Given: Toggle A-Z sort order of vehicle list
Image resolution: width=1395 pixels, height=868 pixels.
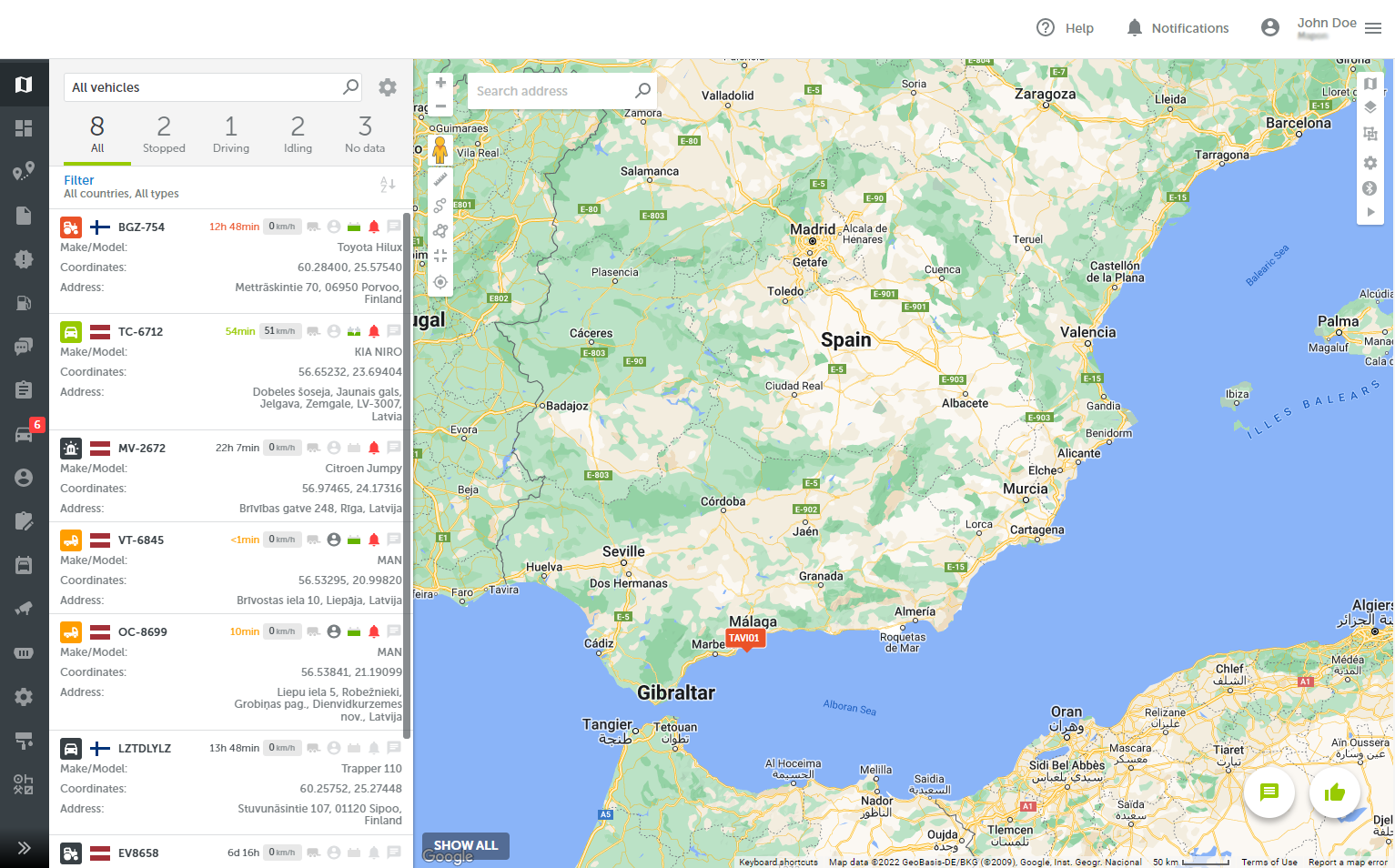Looking at the screenshot, I should 388,185.
